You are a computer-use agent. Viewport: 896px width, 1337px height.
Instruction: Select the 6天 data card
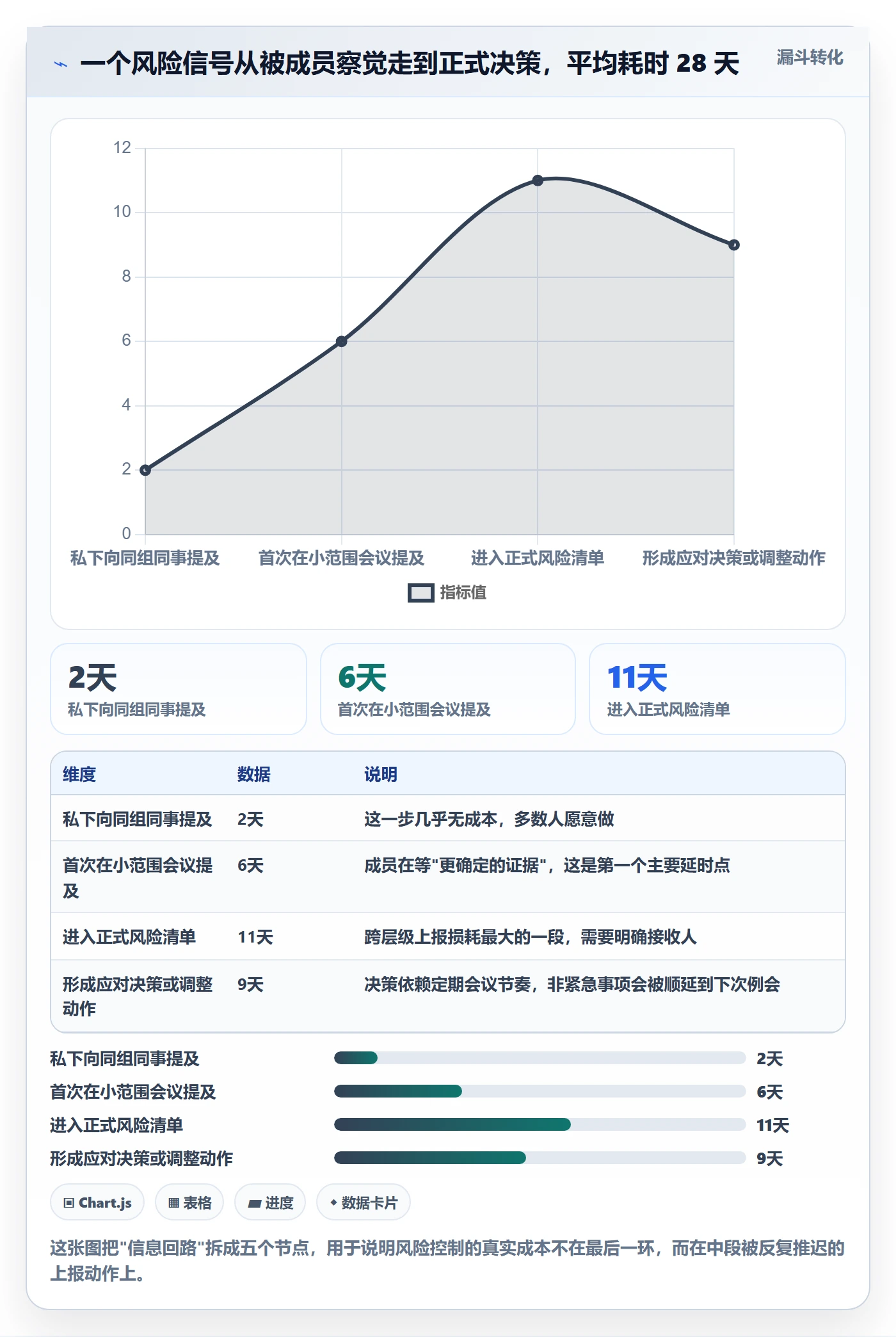coord(448,689)
